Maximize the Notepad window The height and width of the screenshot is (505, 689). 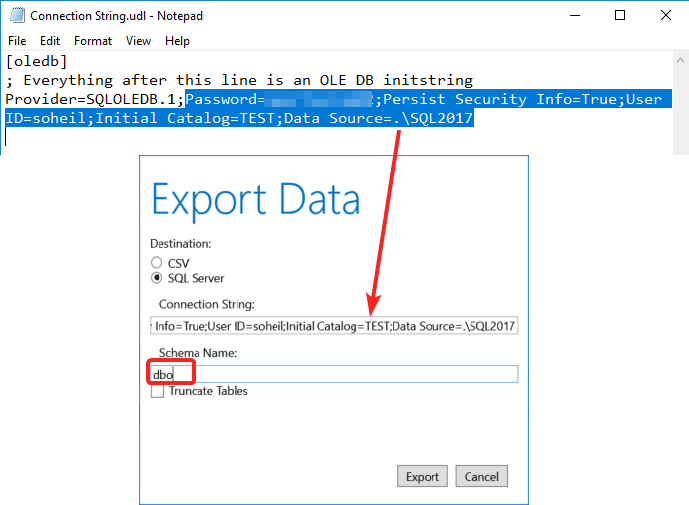[620, 15]
